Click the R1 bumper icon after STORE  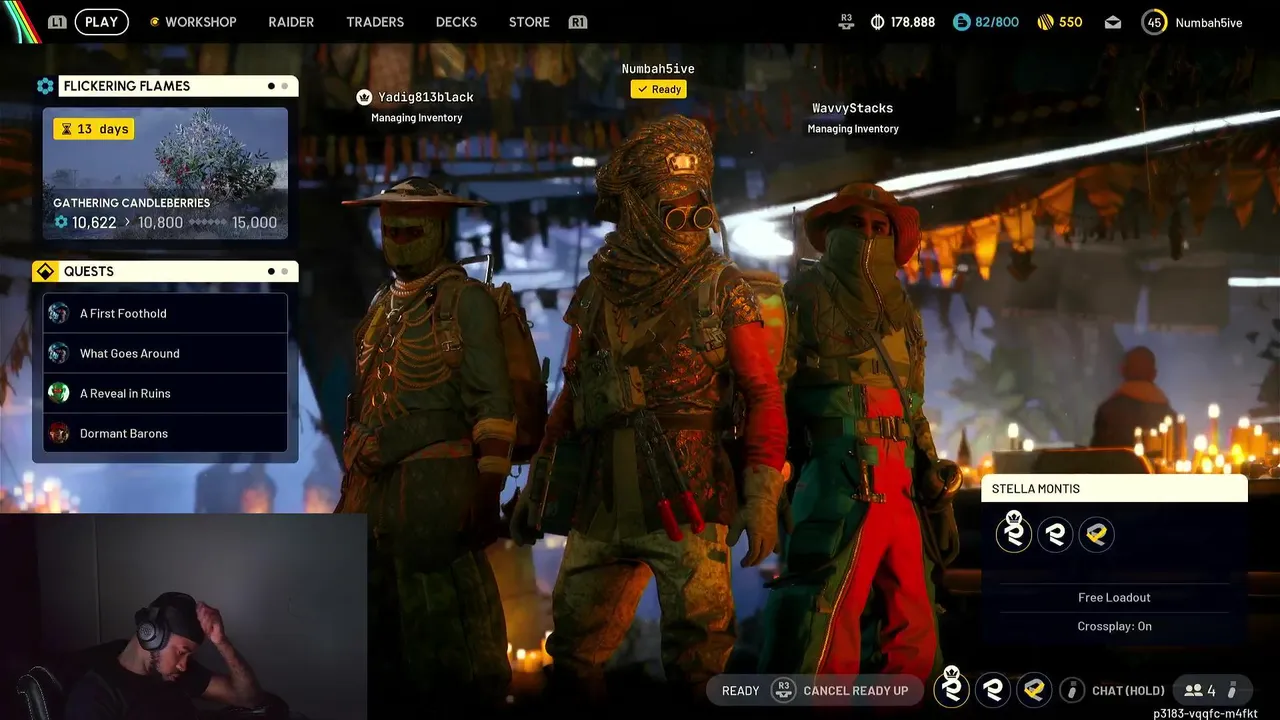pos(577,22)
